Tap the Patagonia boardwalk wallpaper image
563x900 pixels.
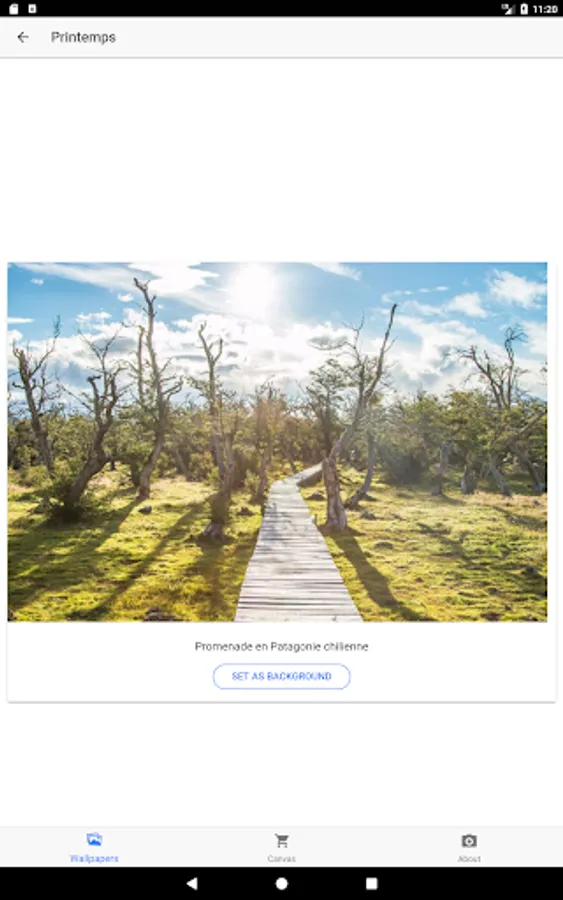click(277, 442)
